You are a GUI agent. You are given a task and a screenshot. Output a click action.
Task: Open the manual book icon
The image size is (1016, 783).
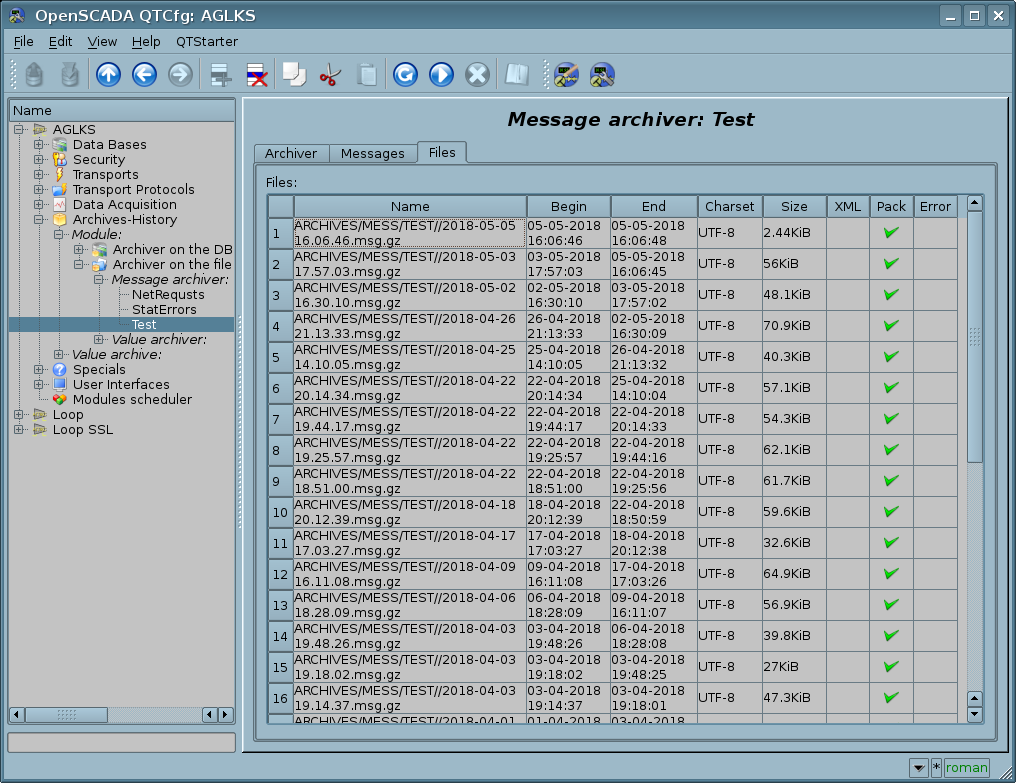click(516, 74)
